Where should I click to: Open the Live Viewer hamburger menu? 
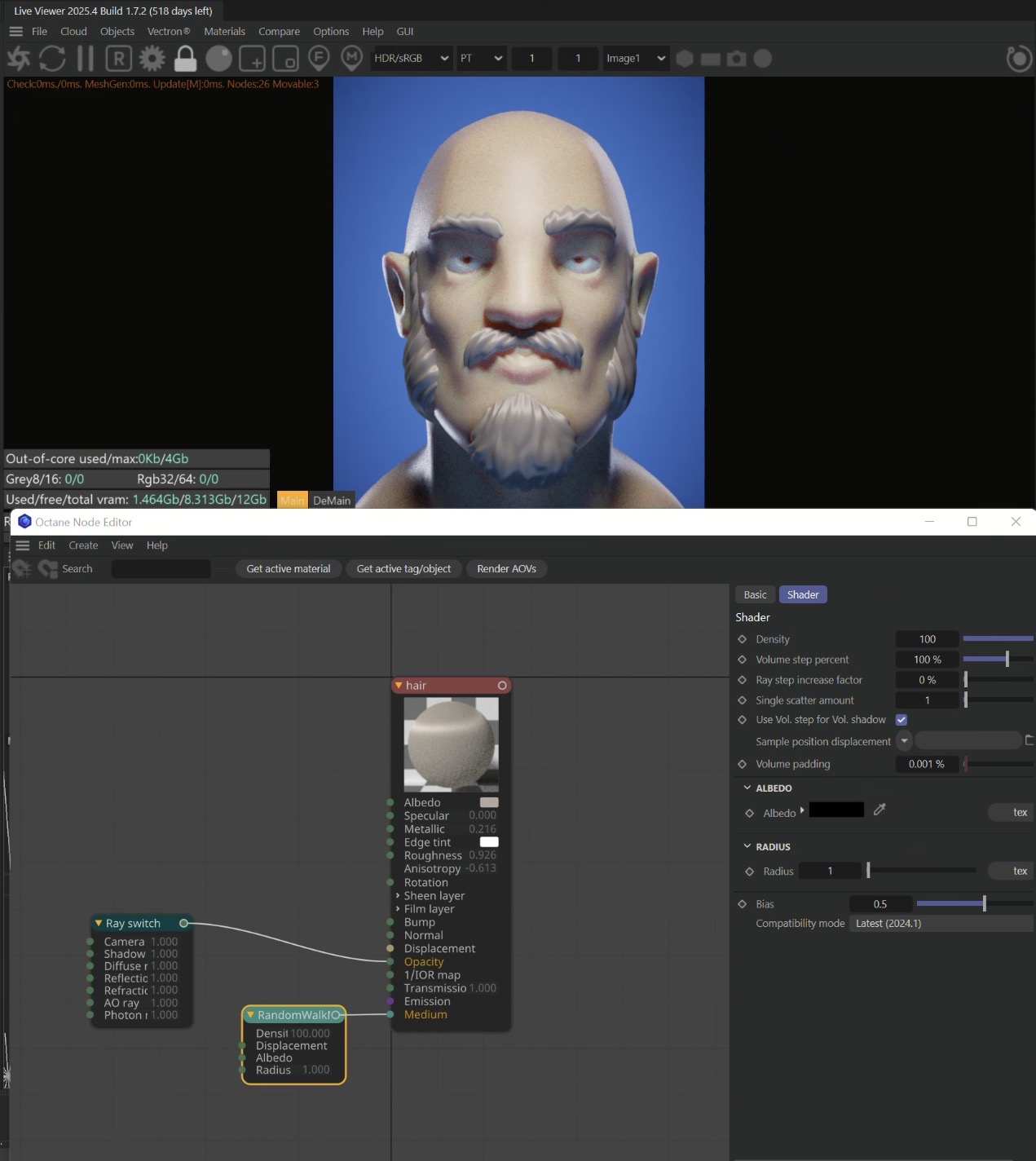[15, 32]
